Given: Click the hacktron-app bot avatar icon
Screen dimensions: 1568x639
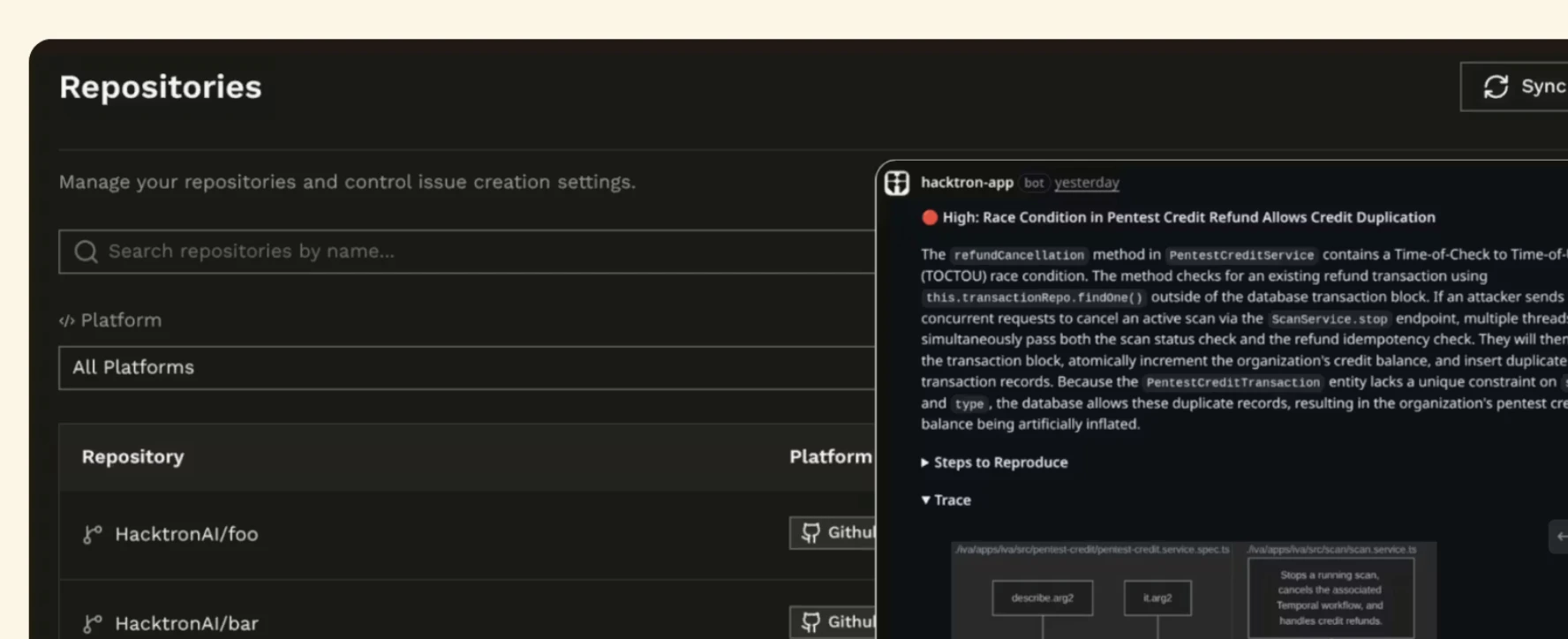Looking at the screenshot, I should pyautogui.click(x=897, y=183).
